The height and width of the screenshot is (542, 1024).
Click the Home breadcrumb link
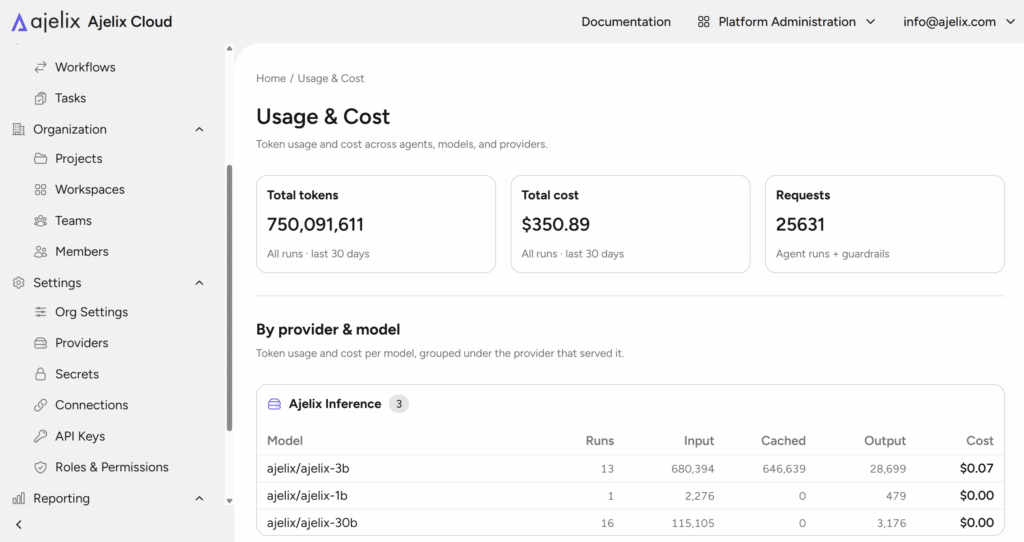(271, 78)
